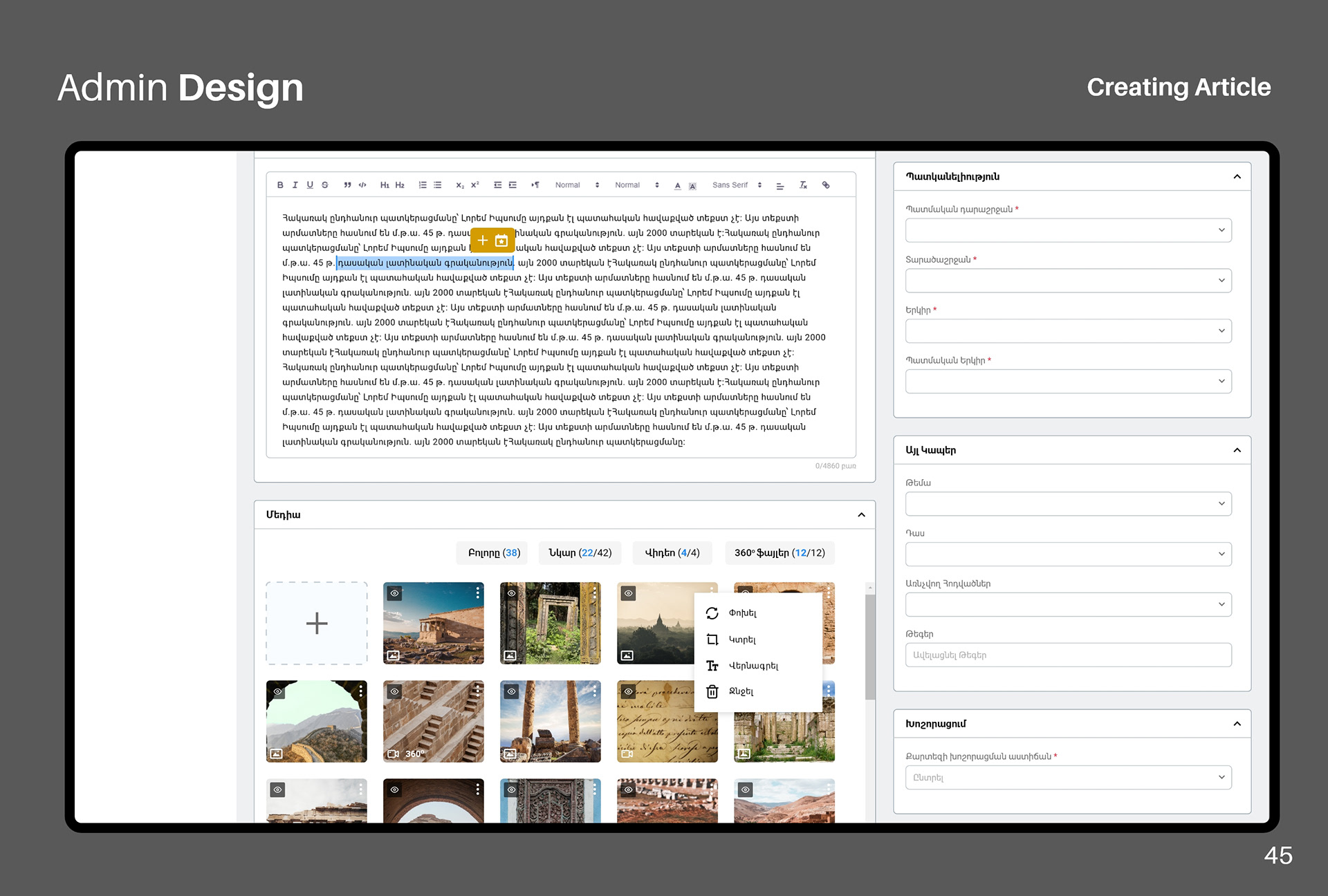Screen dimensions: 1328x896
Task: Create a numbered list
Action: [x=423, y=185]
